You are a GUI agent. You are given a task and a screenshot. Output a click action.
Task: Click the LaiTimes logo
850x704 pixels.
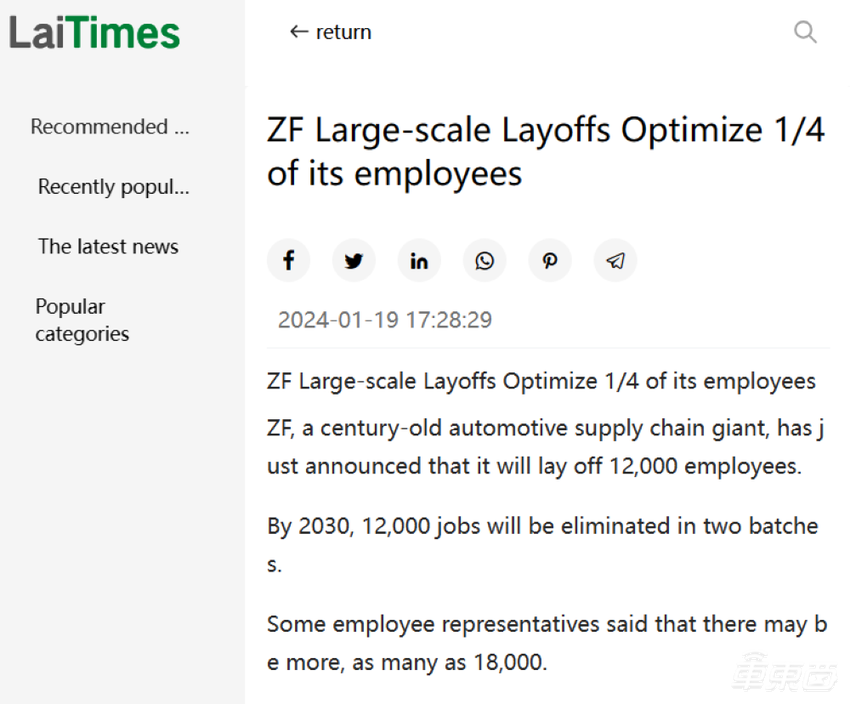[95, 34]
